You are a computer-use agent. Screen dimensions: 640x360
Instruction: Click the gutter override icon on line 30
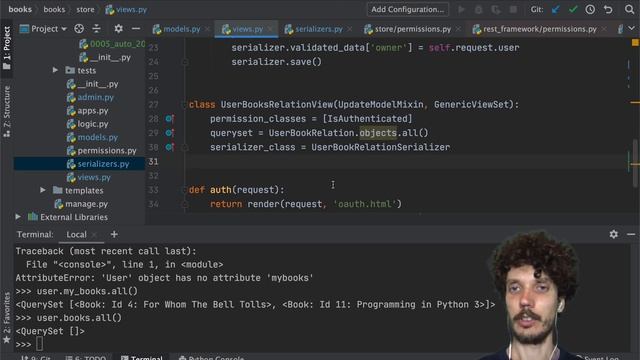click(170, 147)
